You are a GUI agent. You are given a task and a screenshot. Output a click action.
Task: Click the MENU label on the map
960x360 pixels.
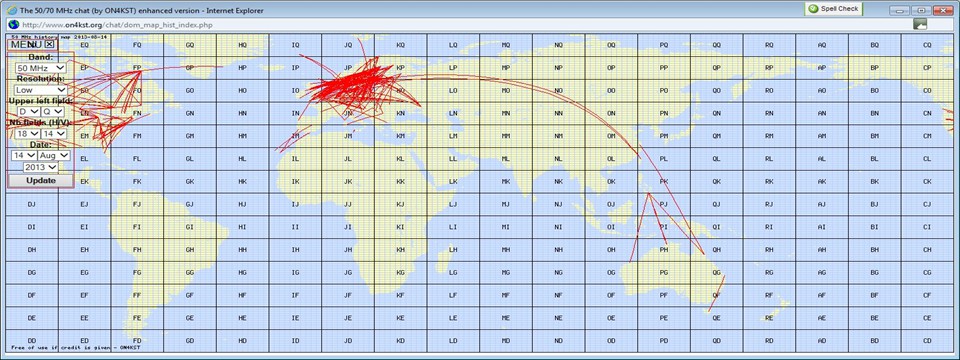(26, 44)
